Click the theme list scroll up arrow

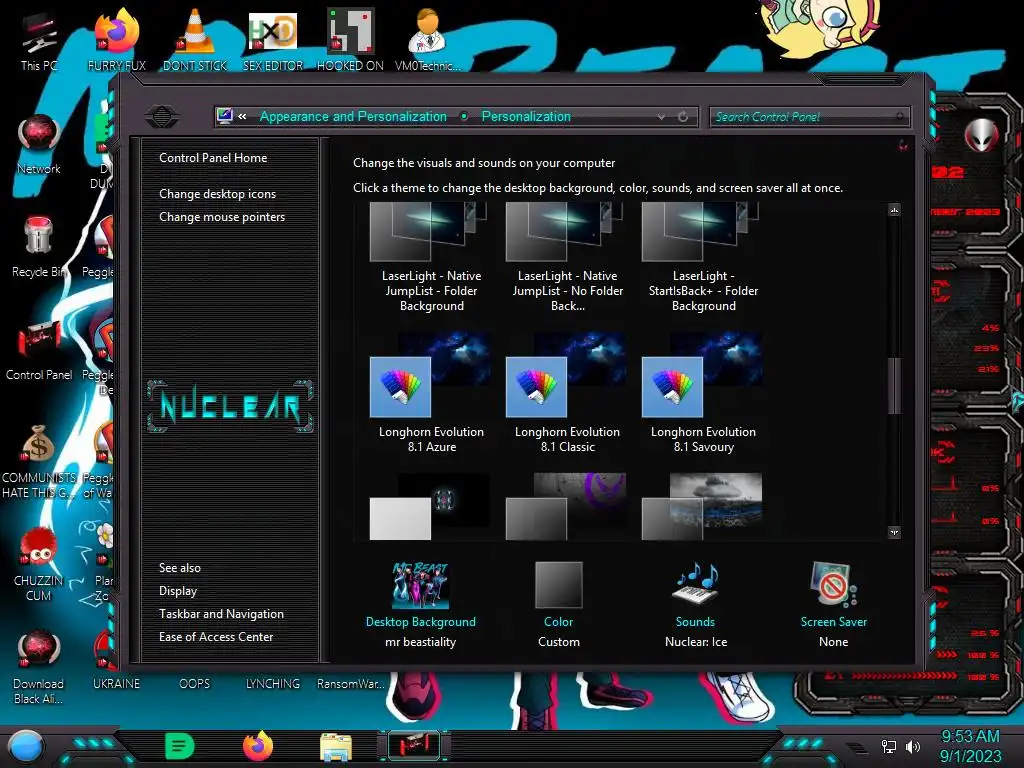pos(894,210)
